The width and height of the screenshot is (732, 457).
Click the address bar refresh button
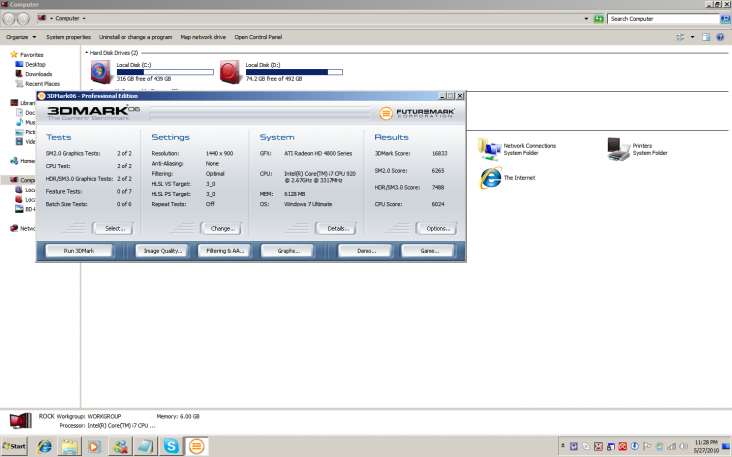[x=598, y=19]
